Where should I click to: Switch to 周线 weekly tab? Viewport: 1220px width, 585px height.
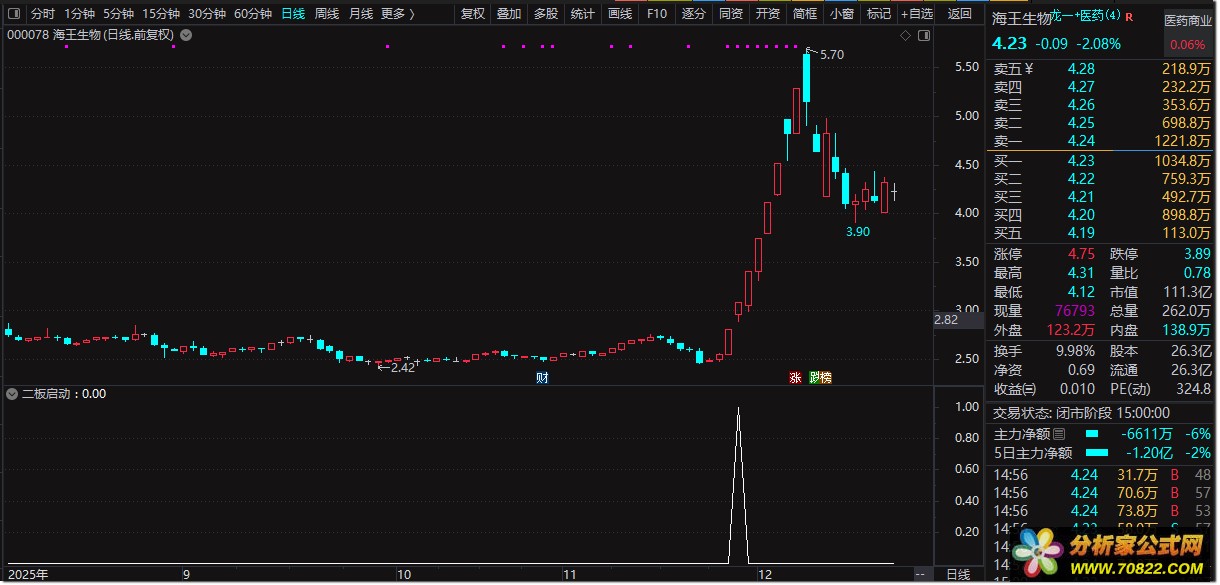tap(327, 14)
